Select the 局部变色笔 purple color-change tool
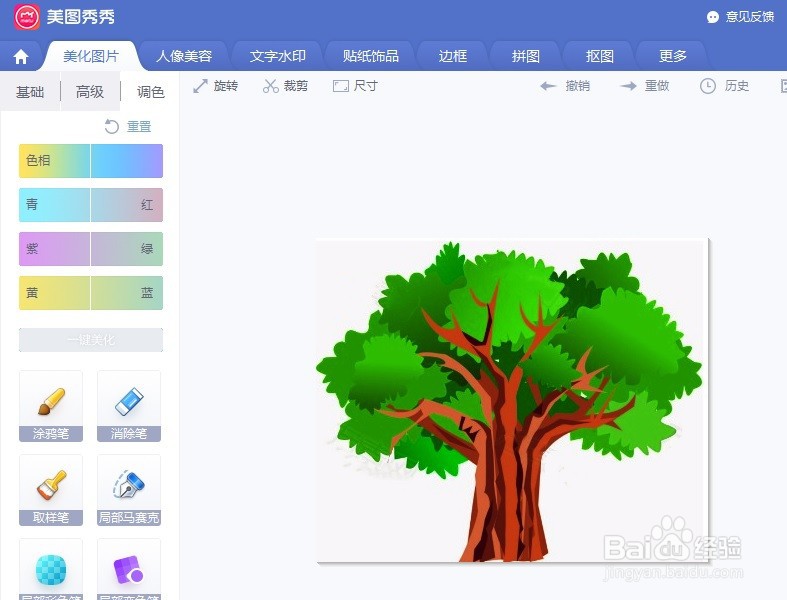 129,569
